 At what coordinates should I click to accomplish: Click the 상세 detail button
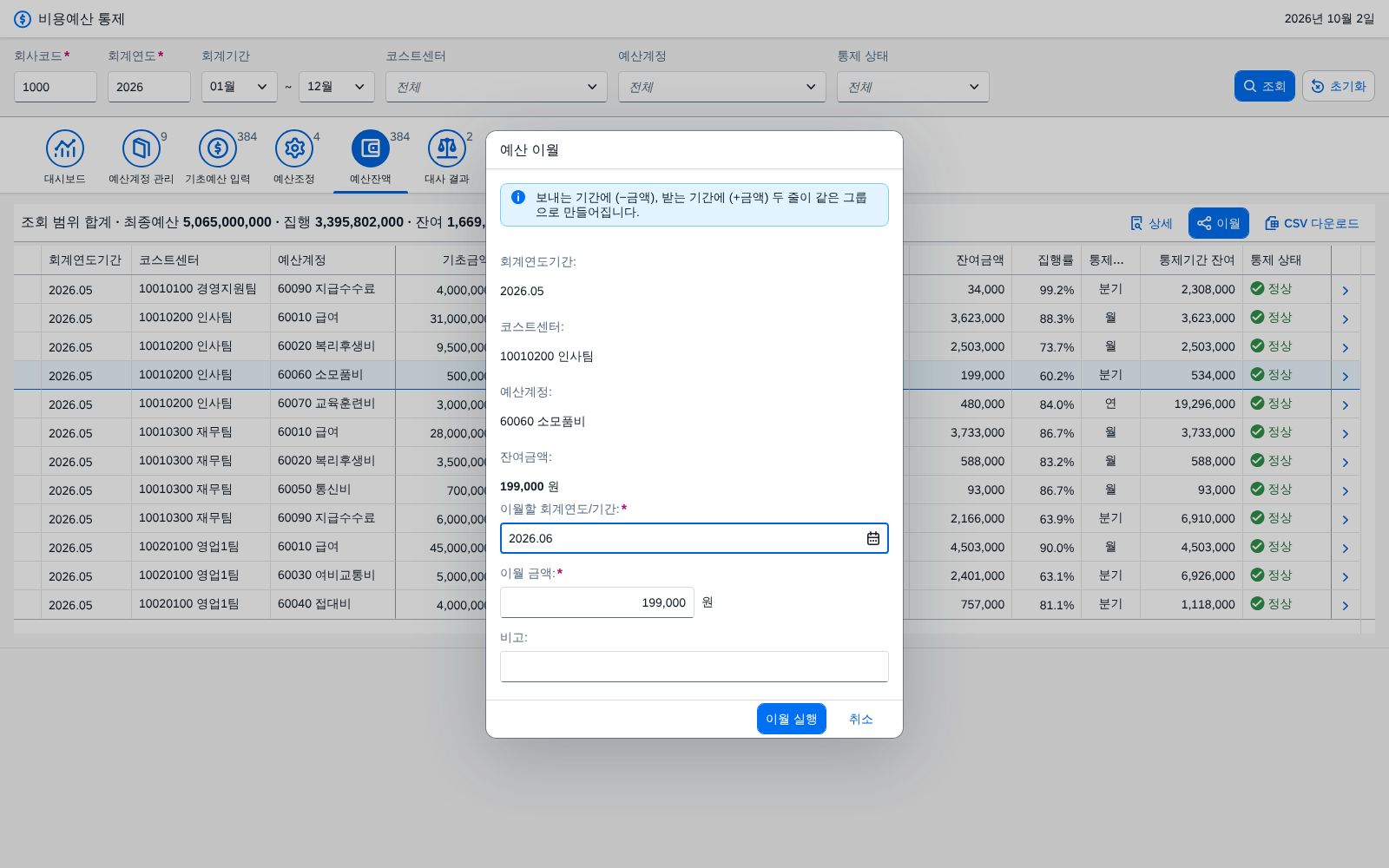click(1151, 223)
